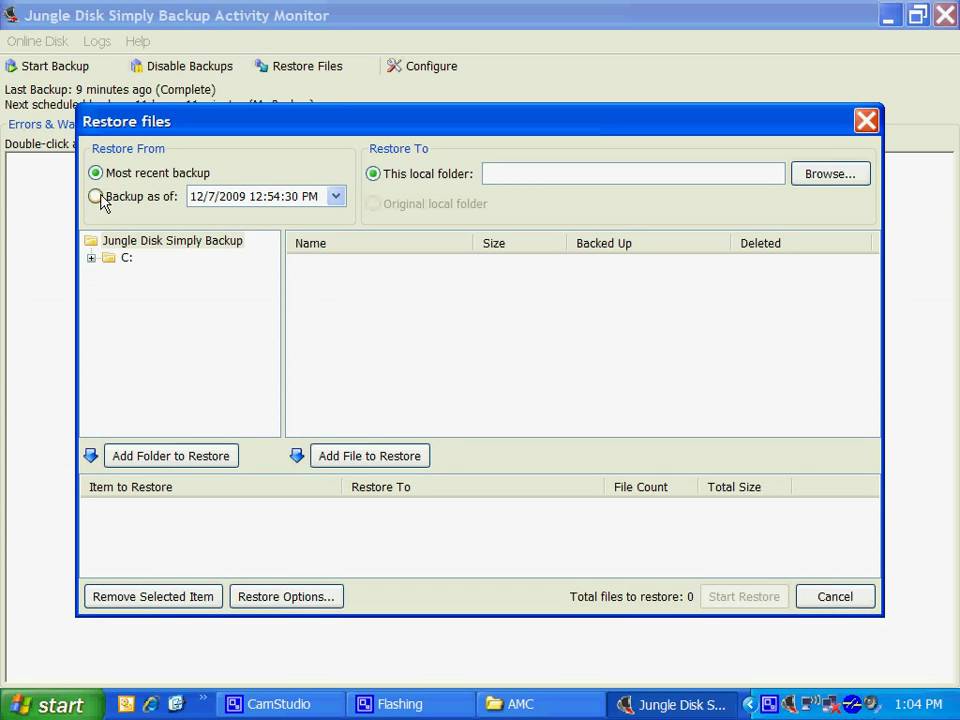Expand hidden system tray icons arrow
The height and width of the screenshot is (720, 960).
tap(750, 704)
